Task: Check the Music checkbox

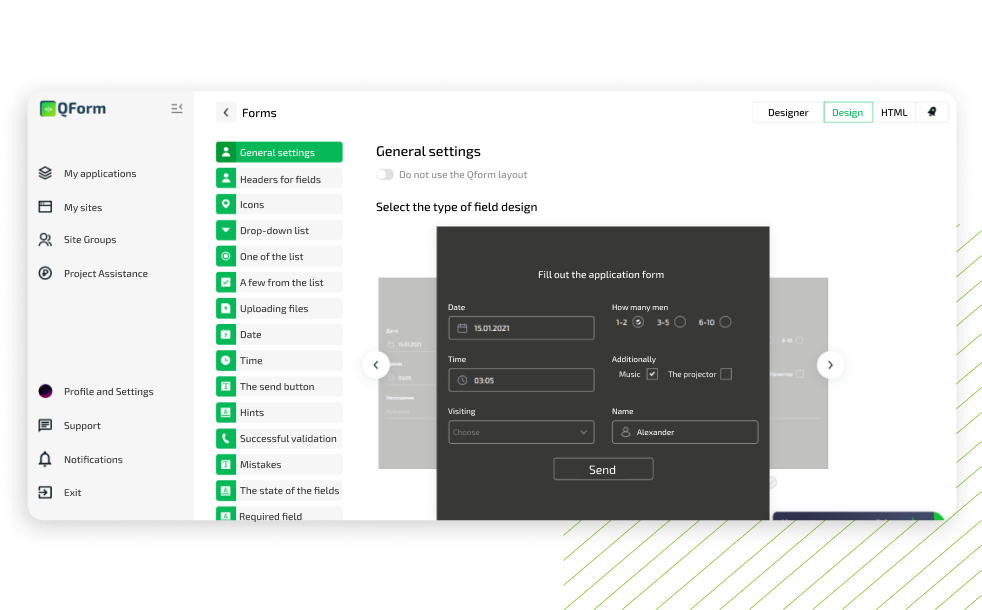Action: coord(652,374)
